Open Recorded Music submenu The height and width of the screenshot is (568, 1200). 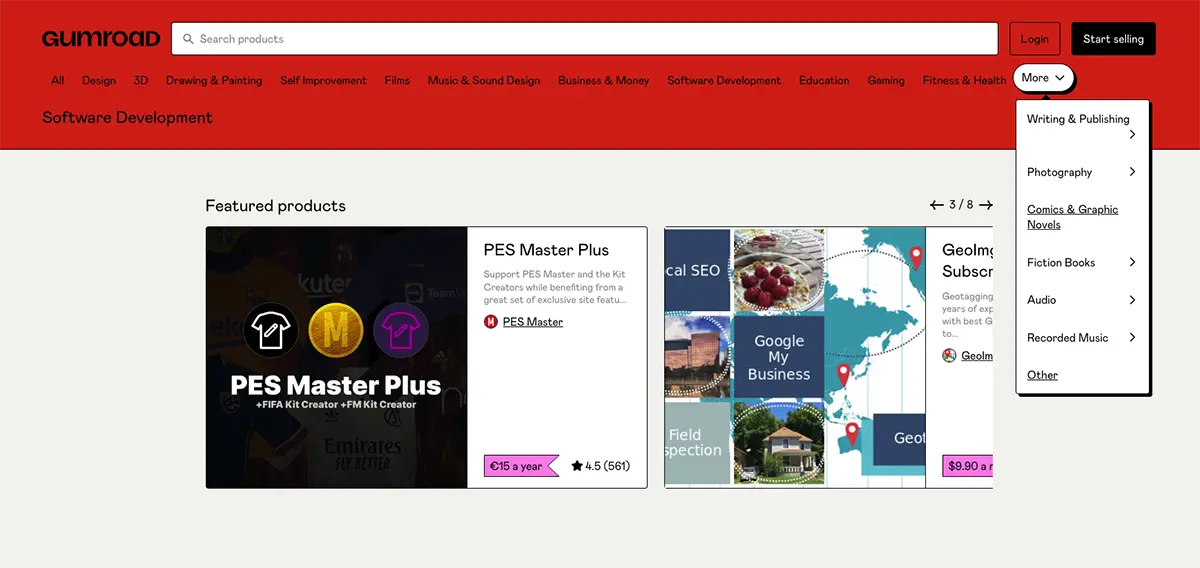click(1132, 338)
